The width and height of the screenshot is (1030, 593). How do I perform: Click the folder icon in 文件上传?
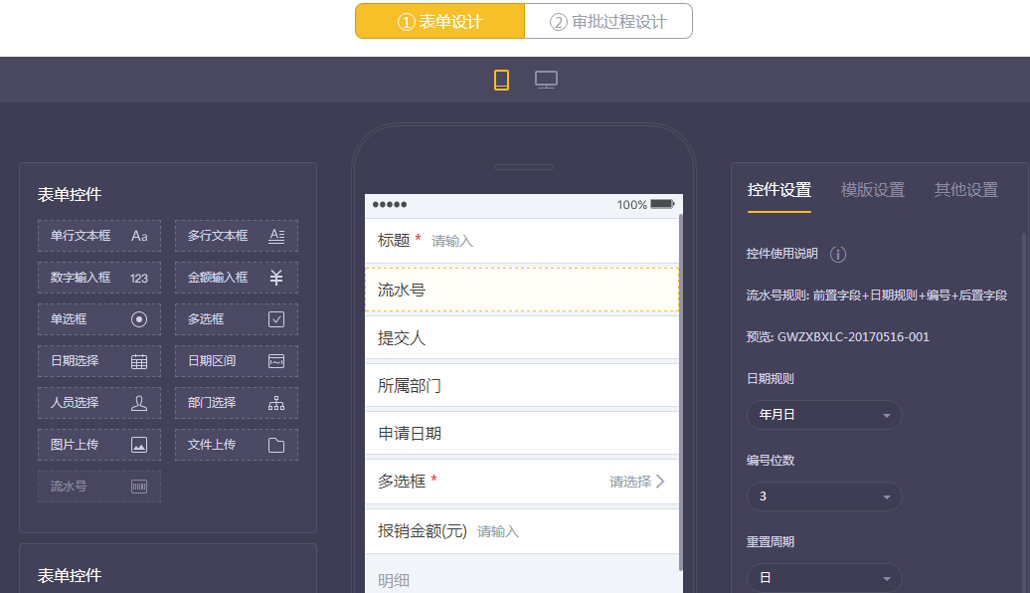pos(277,445)
